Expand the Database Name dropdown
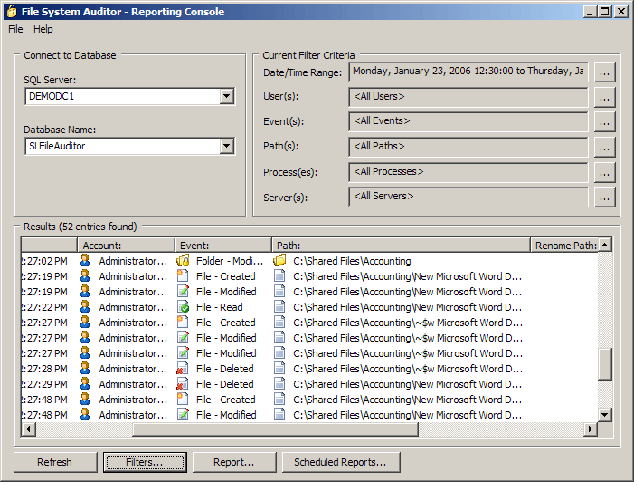Screen dimensions: 637x485 click(x=227, y=146)
